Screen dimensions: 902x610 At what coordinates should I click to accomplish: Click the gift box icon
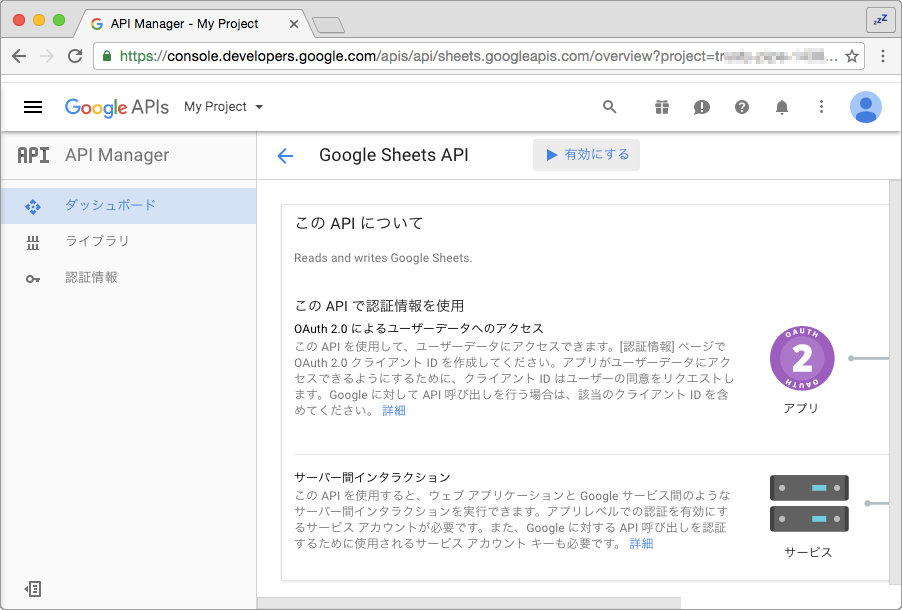[662, 107]
